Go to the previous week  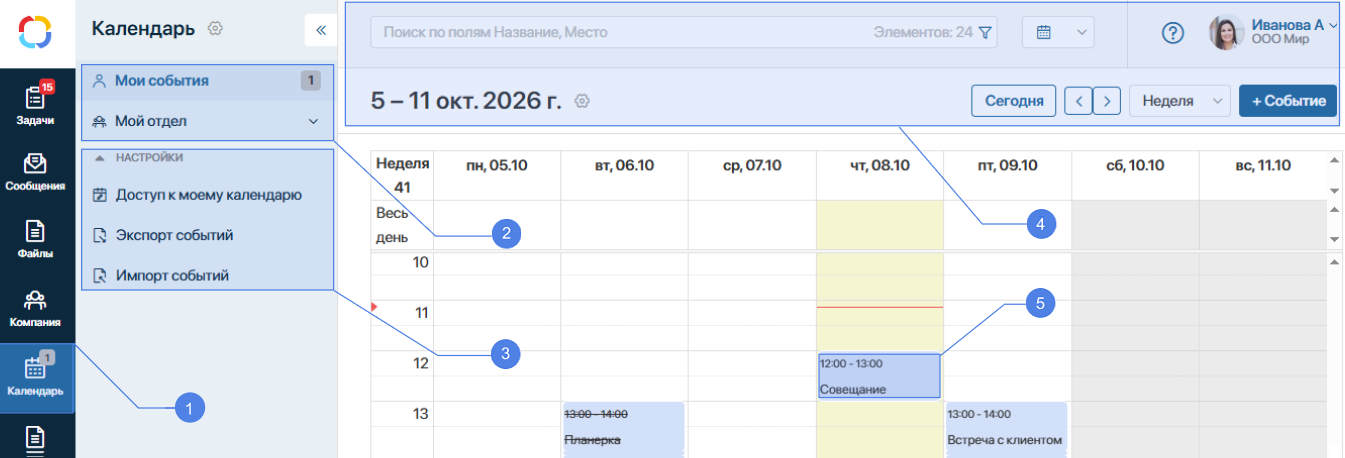(x=1078, y=101)
